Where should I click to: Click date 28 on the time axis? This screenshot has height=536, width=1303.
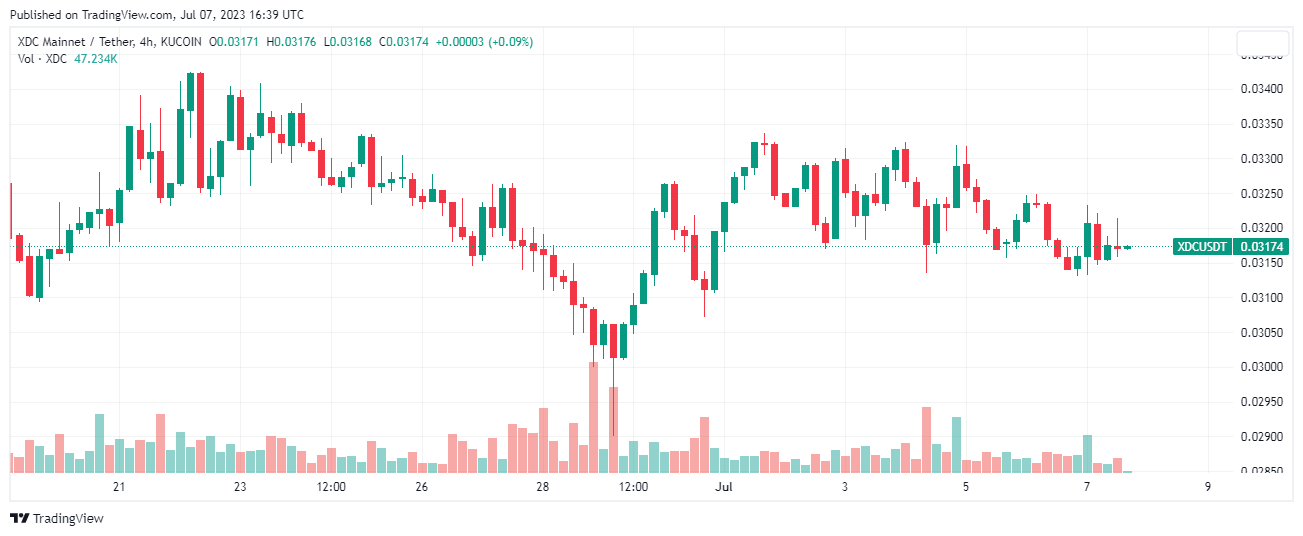[542, 487]
